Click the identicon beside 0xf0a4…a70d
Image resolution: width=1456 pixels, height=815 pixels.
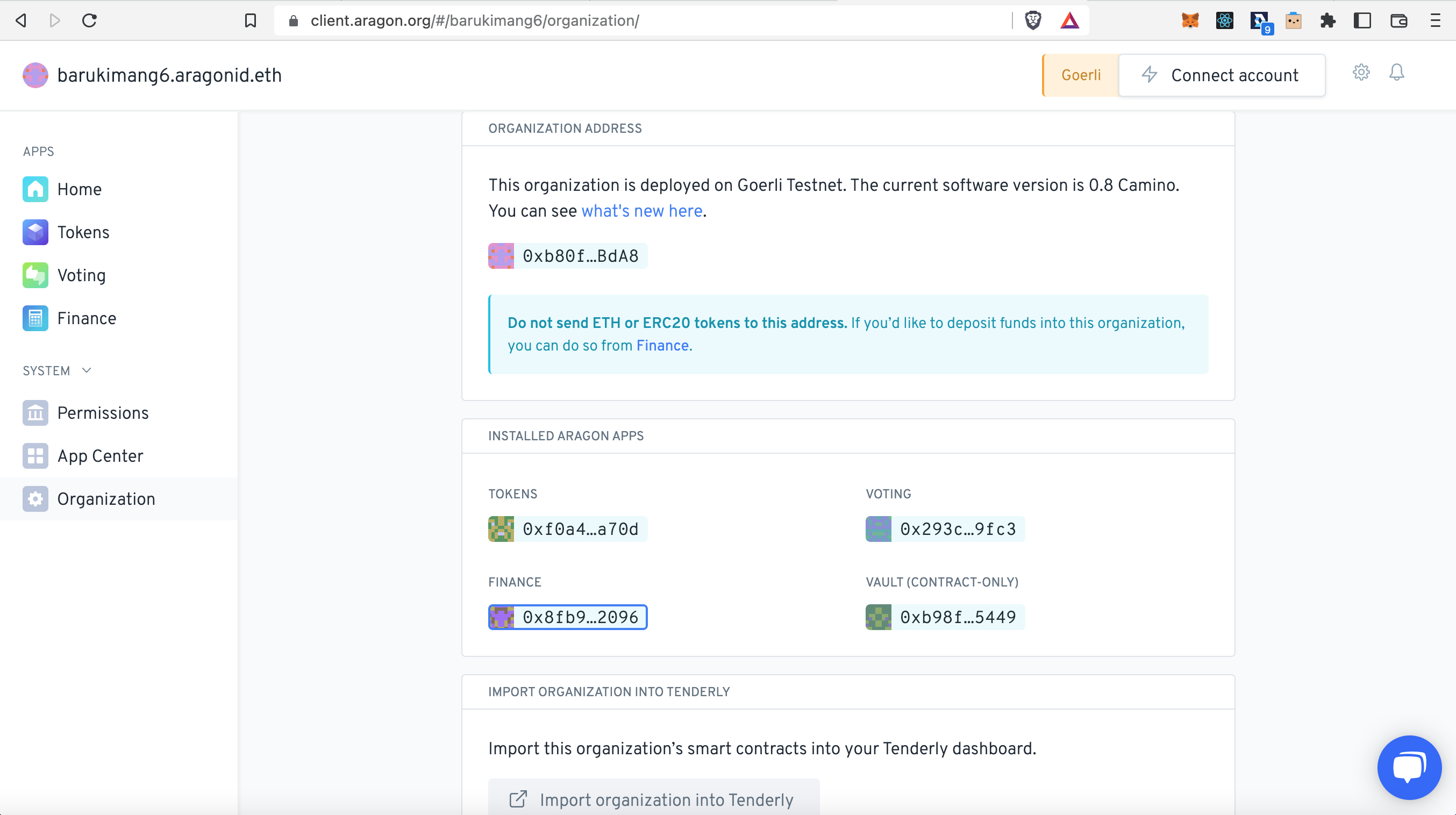(x=501, y=529)
